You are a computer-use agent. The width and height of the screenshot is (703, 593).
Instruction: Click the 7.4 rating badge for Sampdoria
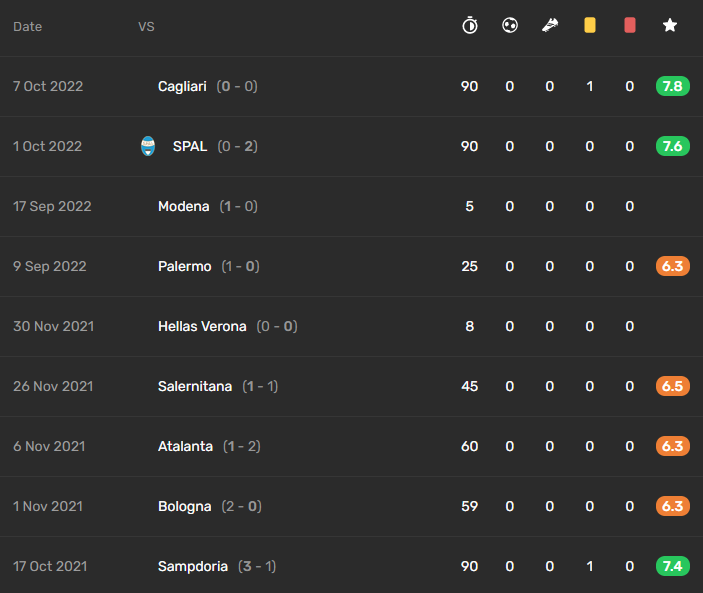click(673, 566)
